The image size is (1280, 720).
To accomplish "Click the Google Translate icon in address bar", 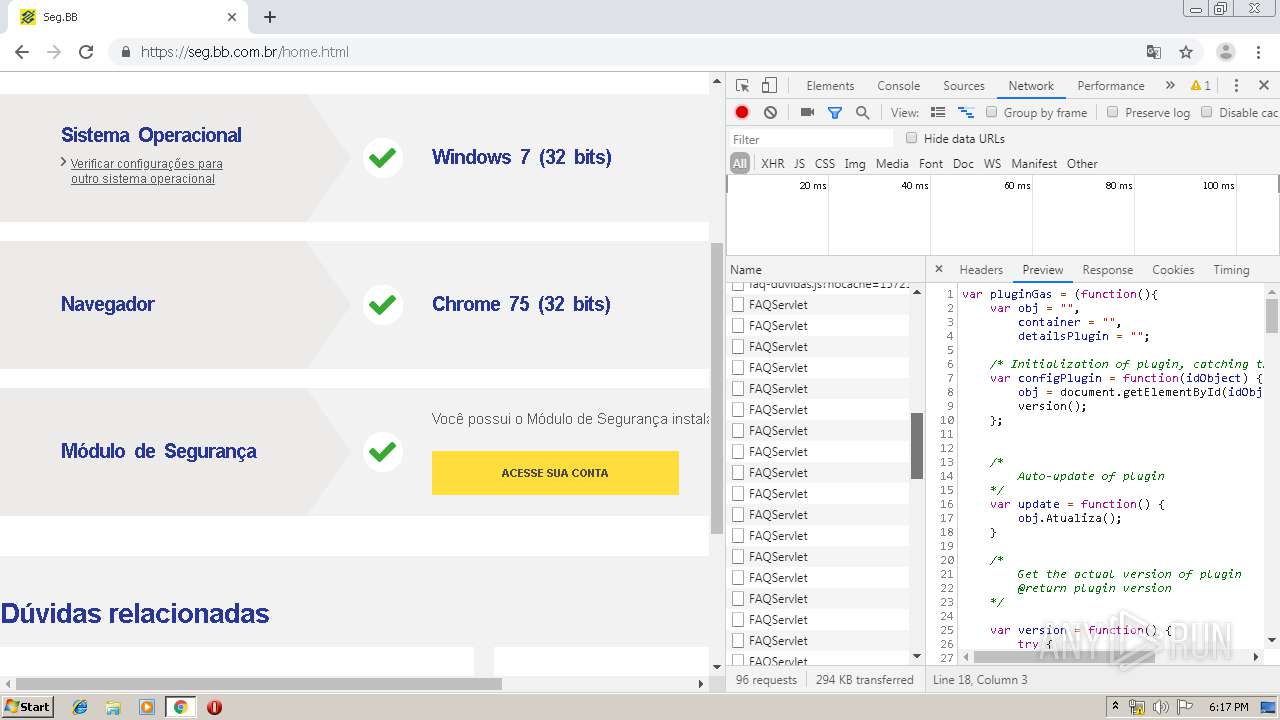I will click(x=1153, y=52).
